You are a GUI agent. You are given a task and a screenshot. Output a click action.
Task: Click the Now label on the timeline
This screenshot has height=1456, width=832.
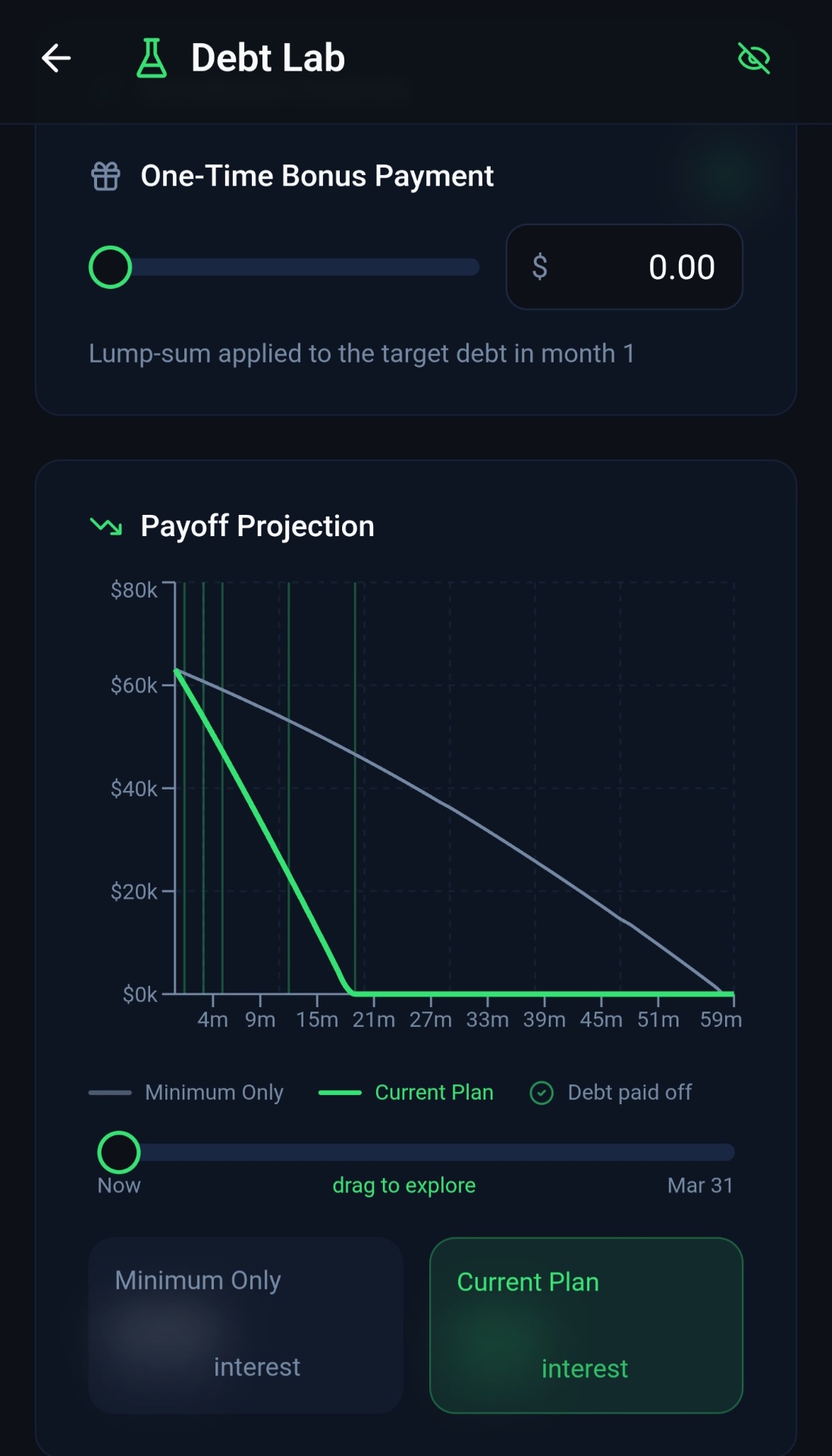coord(118,1185)
